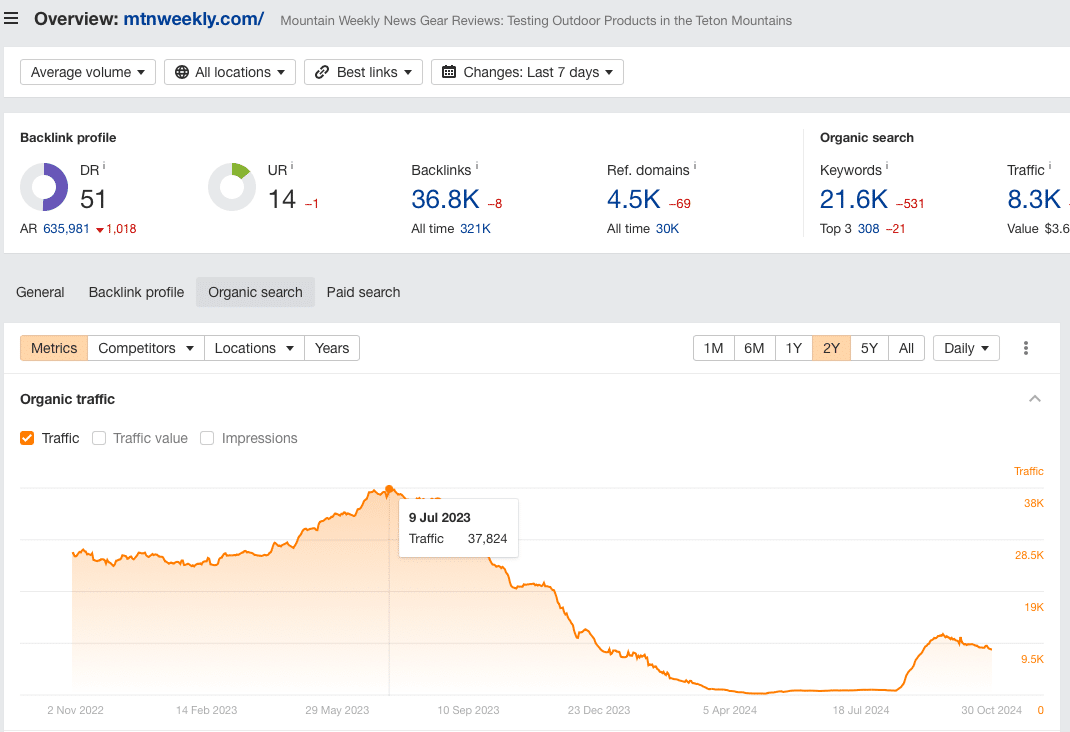The width and height of the screenshot is (1070, 732).
Task: Click the Backlinks info icon
Action: 476,166
